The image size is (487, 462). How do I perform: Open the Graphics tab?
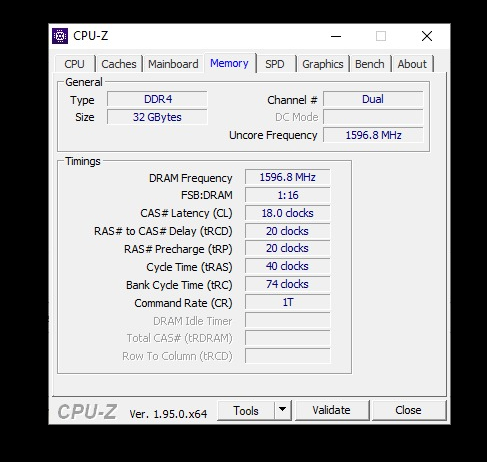pyautogui.click(x=323, y=64)
